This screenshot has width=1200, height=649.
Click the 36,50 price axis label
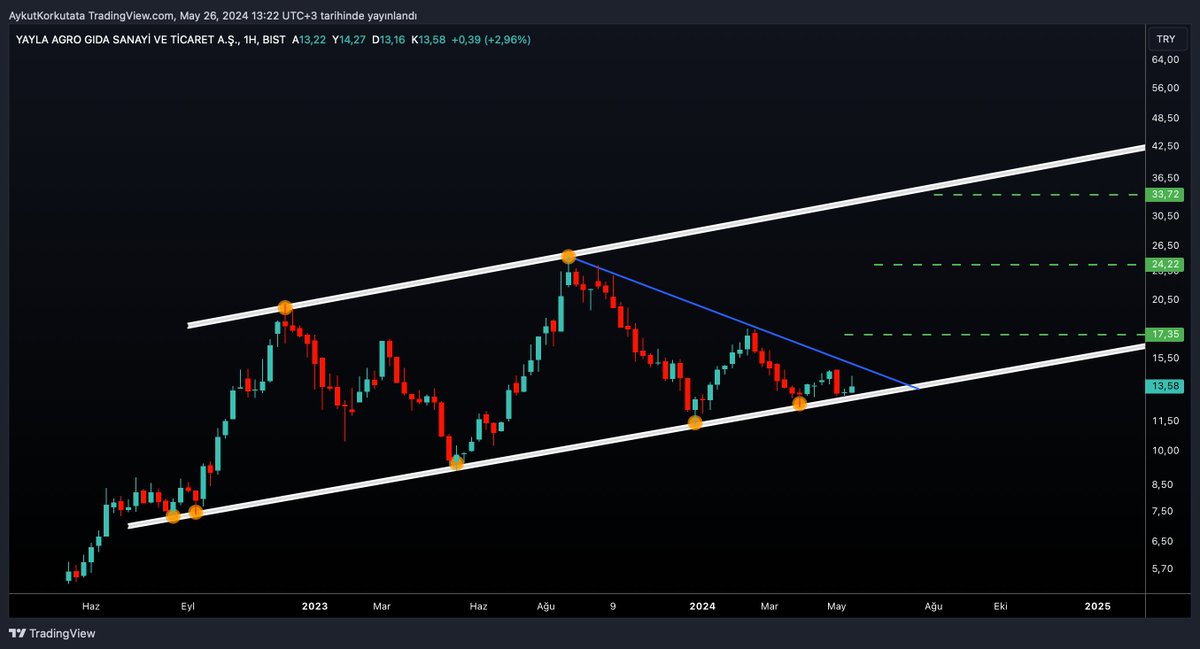tap(1165, 176)
